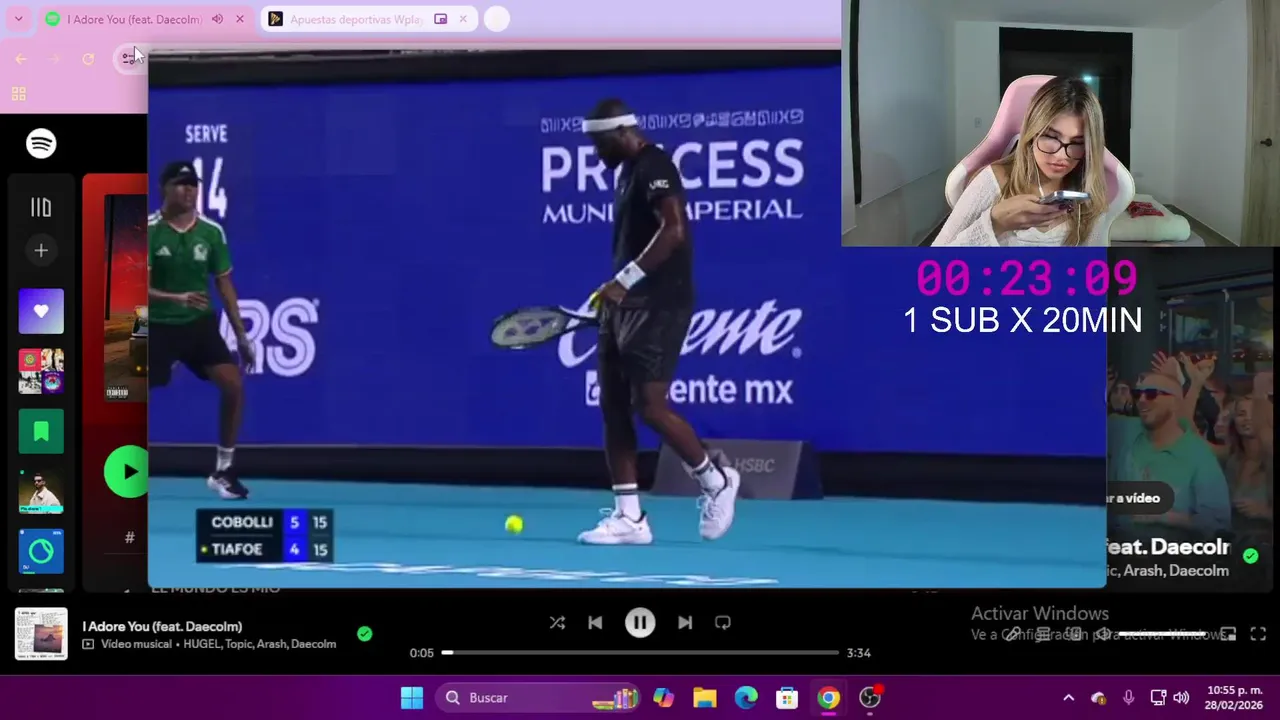1280x720 pixels.
Task: Open the connect to a device icon
Action: pyautogui.click(x=1073, y=634)
